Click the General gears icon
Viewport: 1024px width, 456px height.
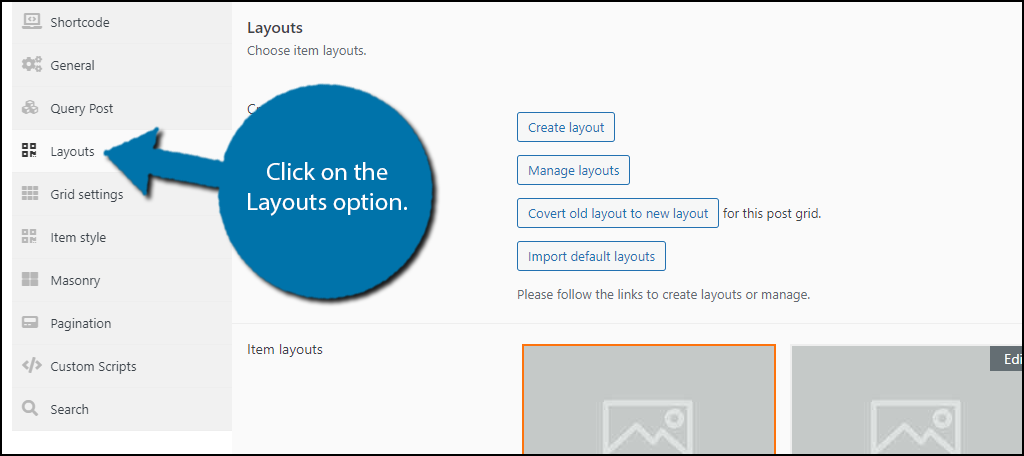(x=31, y=65)
